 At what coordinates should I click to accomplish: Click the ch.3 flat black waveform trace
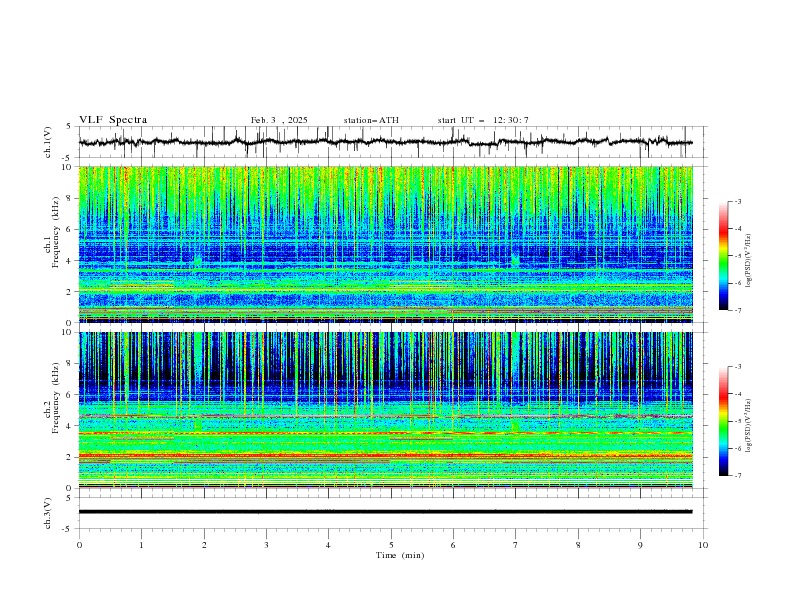(x=385, y=512)
